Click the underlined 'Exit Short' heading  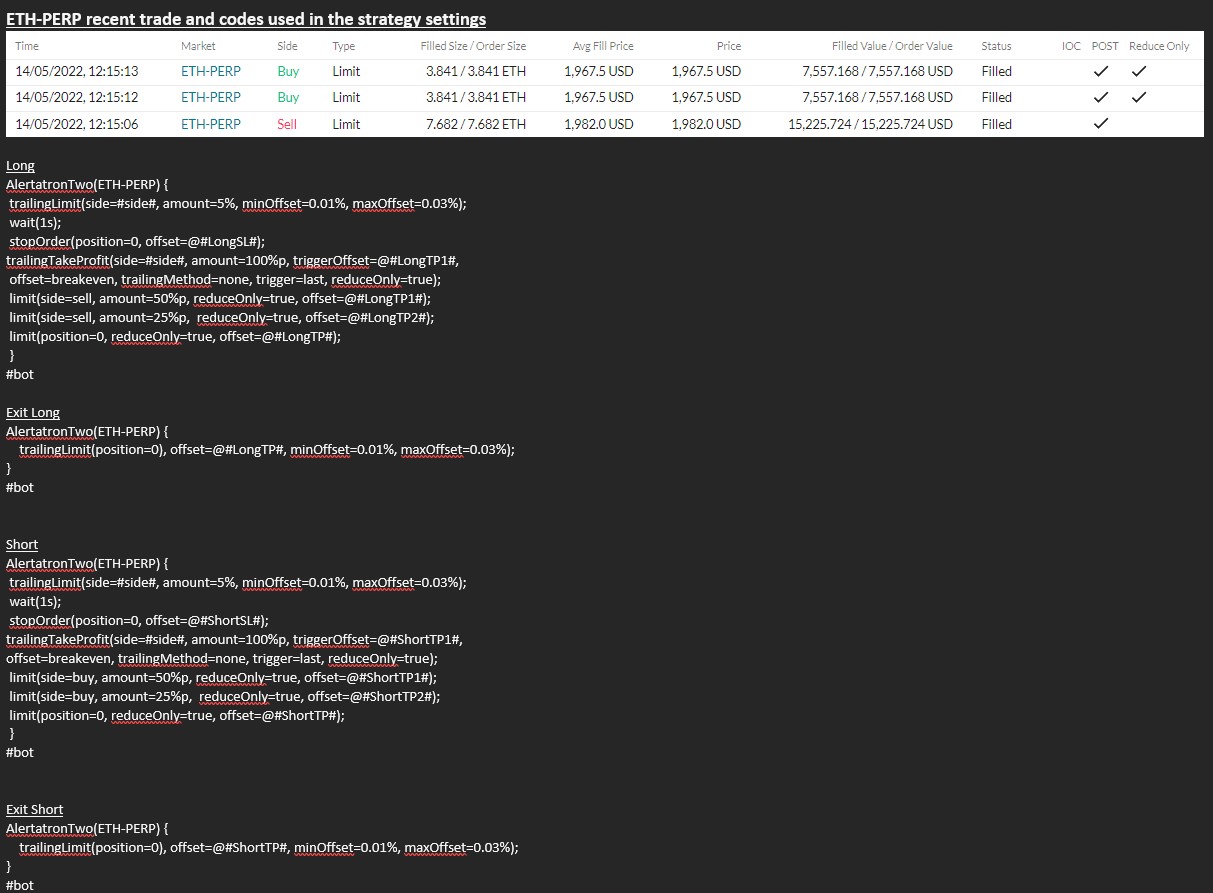click(35, 809)
